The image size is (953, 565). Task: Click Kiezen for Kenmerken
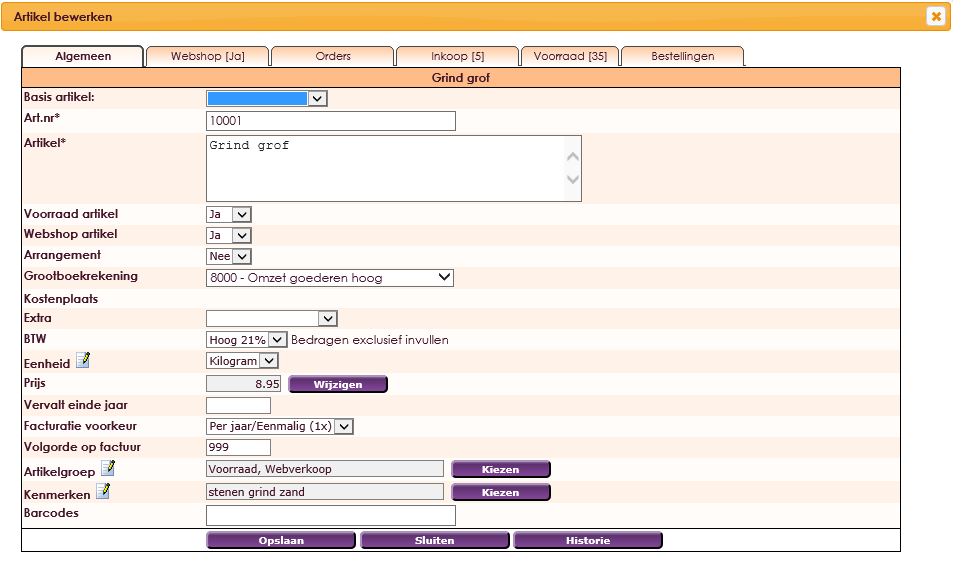(501, 492)
